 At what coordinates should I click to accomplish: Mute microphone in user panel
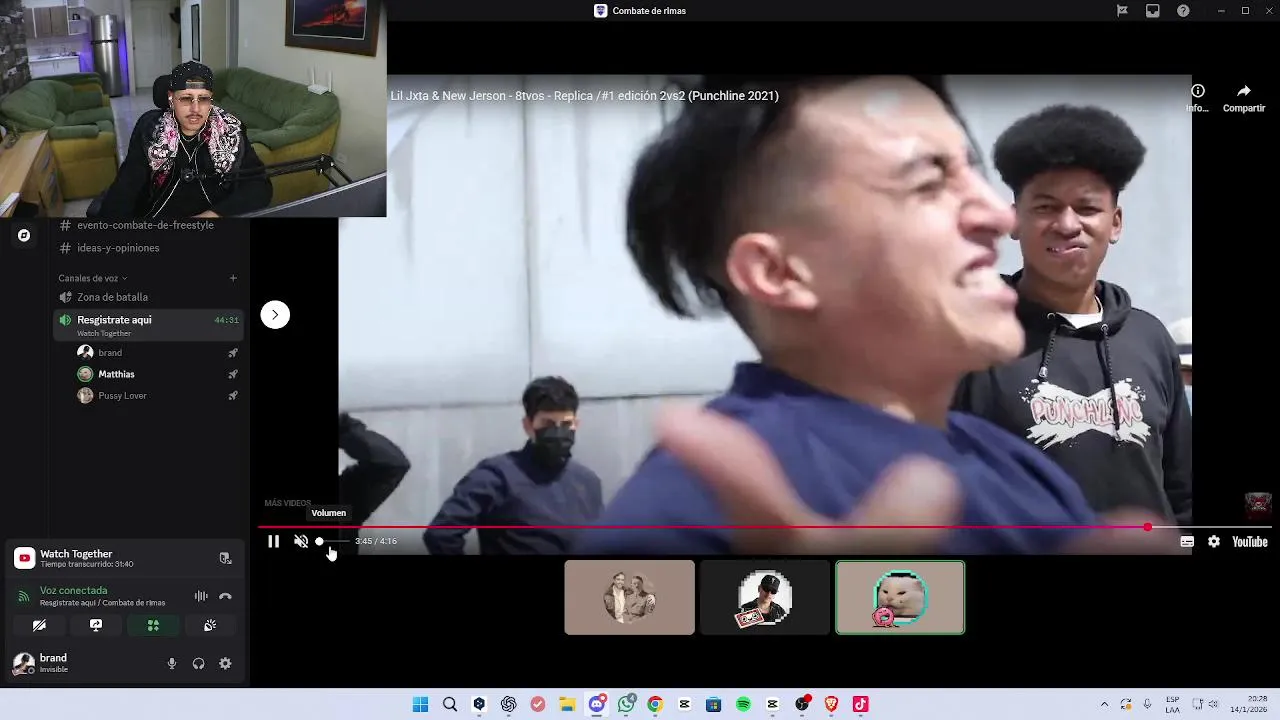pos(172,663)
